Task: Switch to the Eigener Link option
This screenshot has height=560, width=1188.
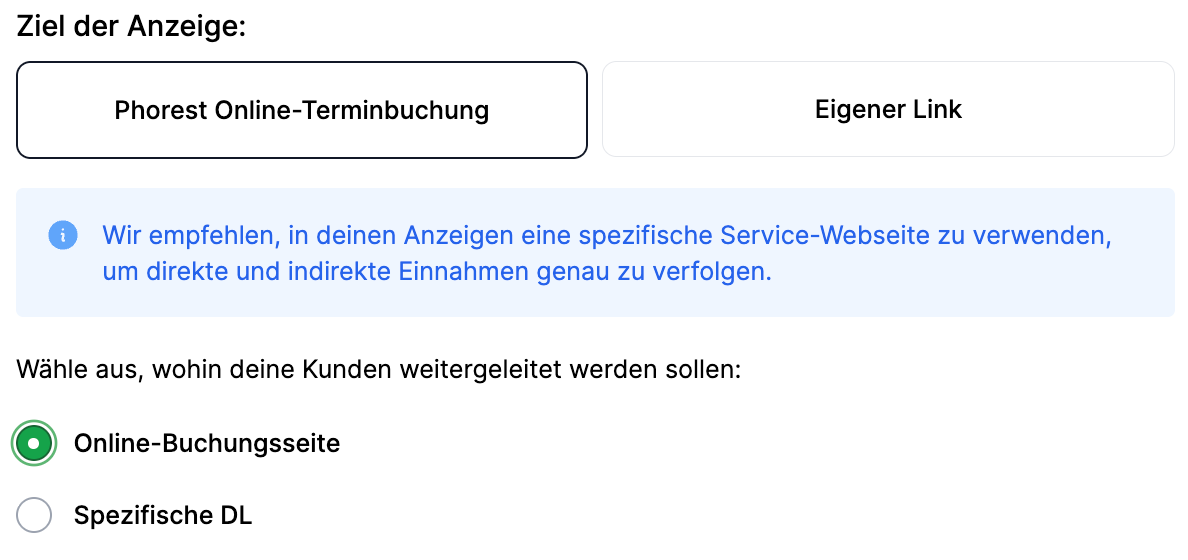Action: pos(888,110)
